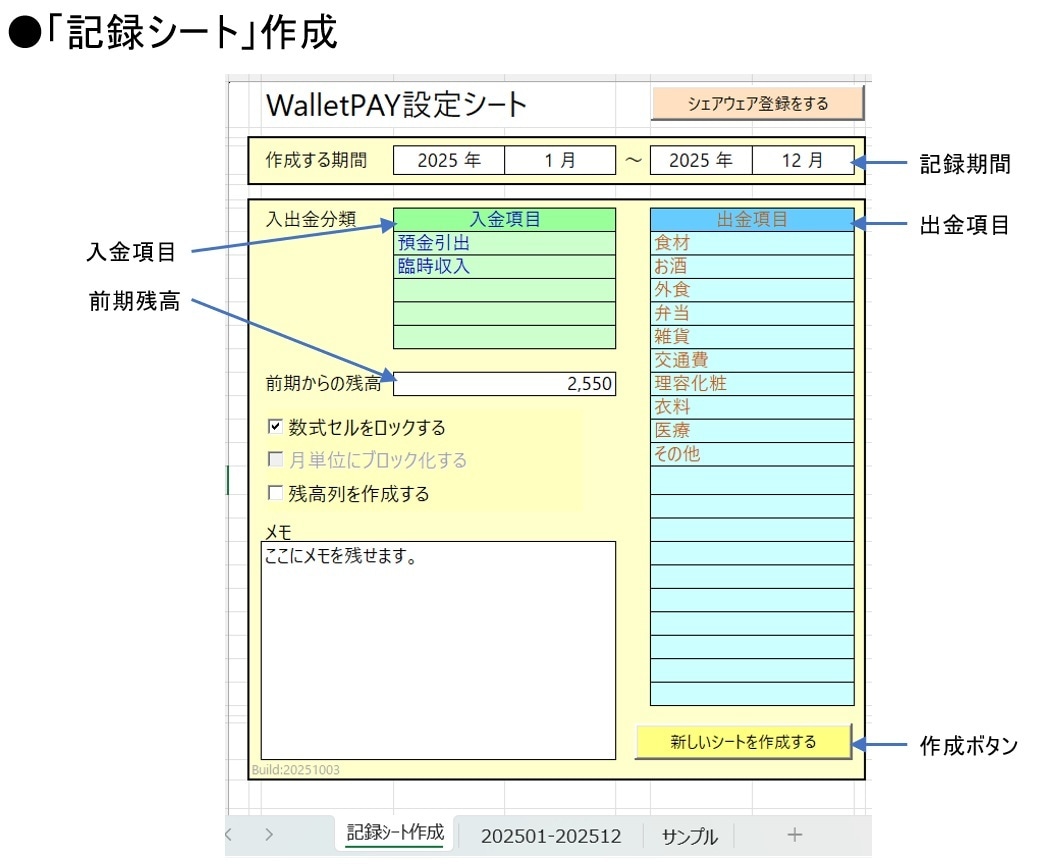Select the 臨時収入 income item cell
1053x867 pixels.
pos(504,267)
